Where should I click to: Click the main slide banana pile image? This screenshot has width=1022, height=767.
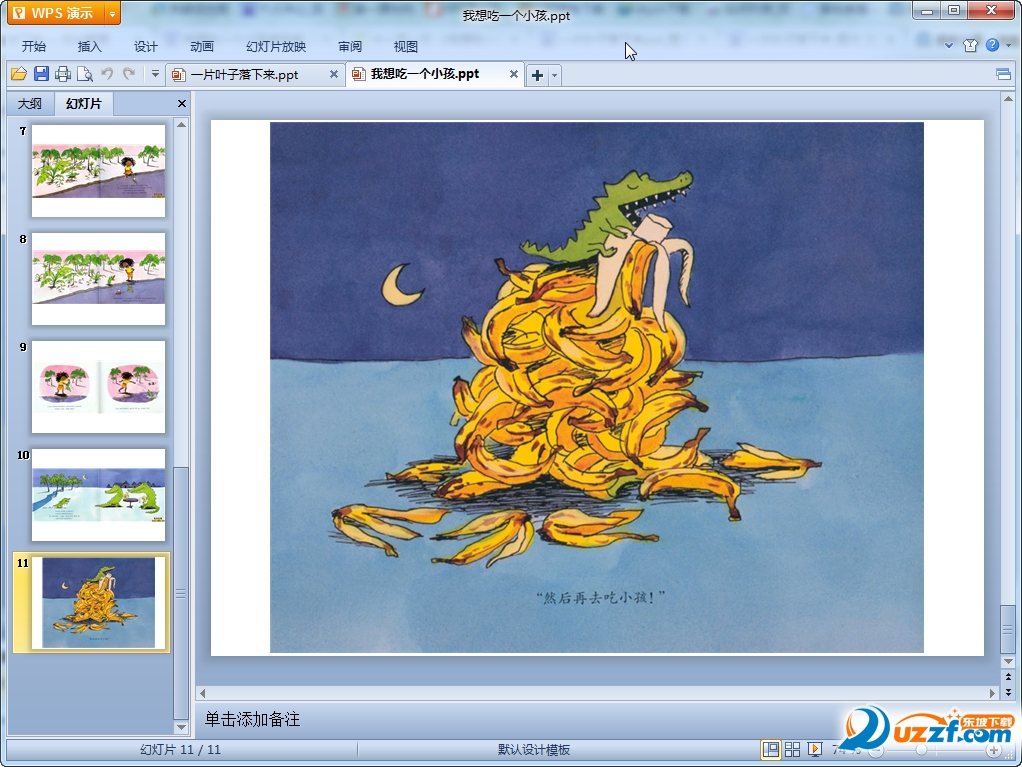click(596, 387)
